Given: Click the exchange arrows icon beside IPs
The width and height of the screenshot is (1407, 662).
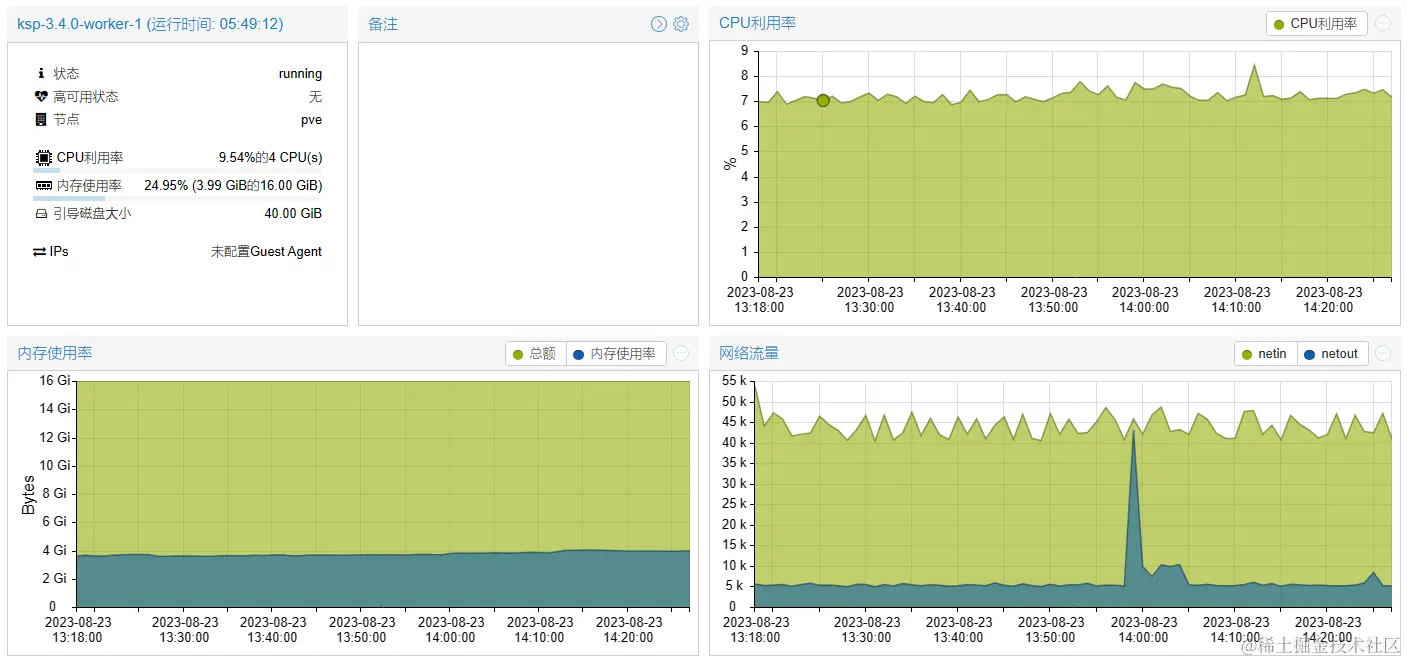Looking at the screenshot, I should point(39,251).
